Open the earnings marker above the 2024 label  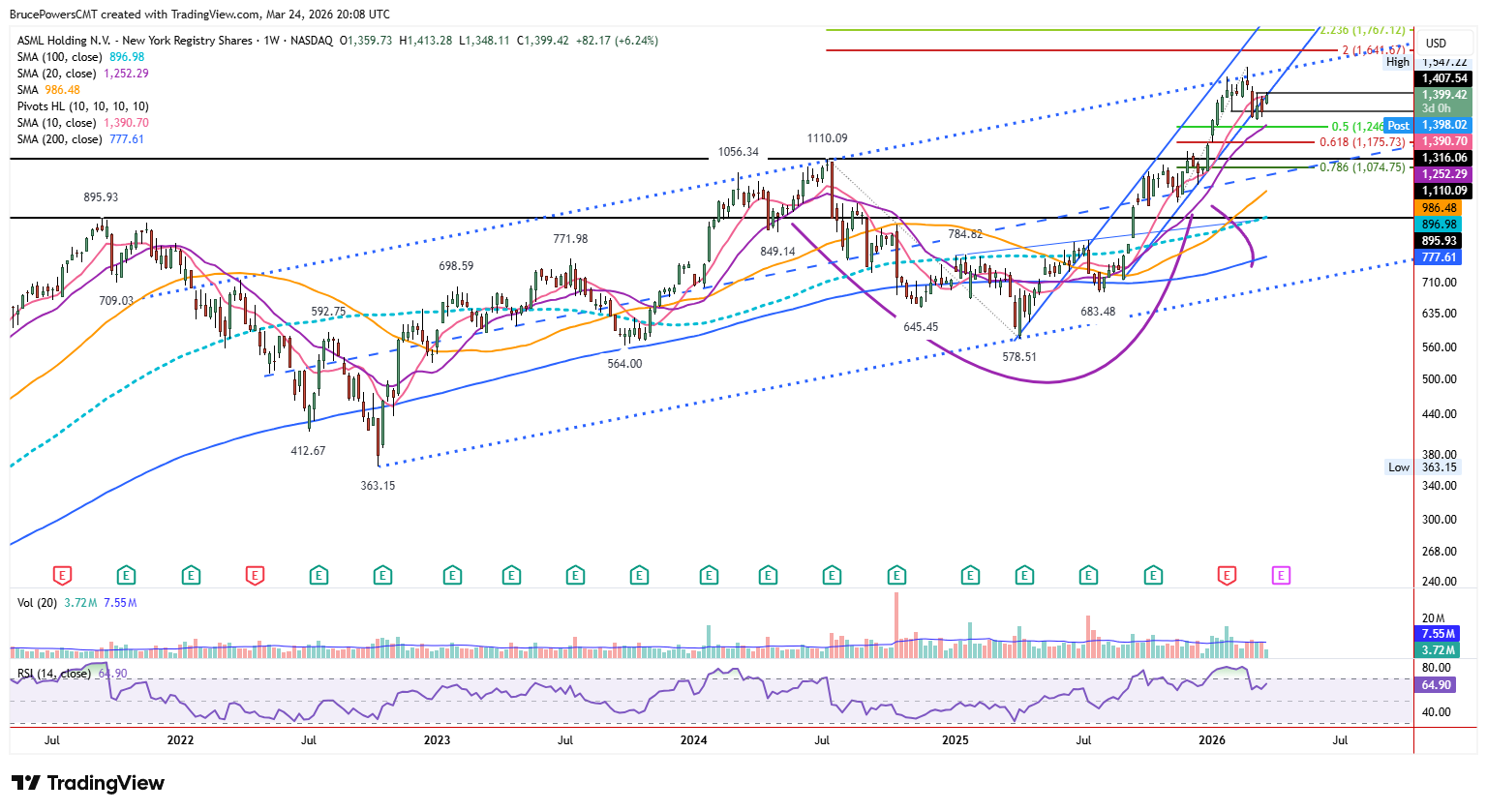pyautogui.click(x=709, y=576)
